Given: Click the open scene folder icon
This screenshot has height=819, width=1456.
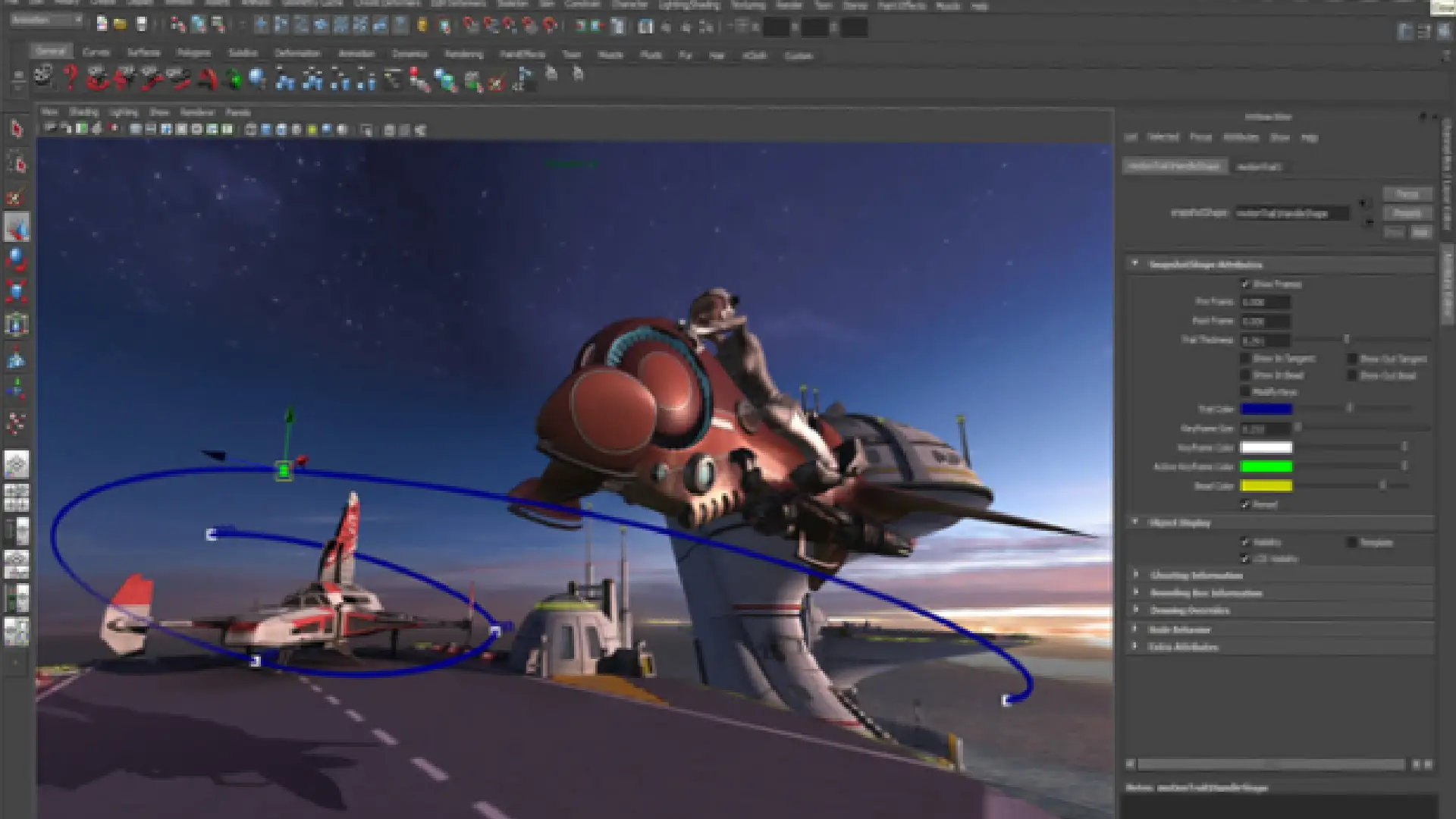Looking at the screenshot, I should (x=120, y=25).
